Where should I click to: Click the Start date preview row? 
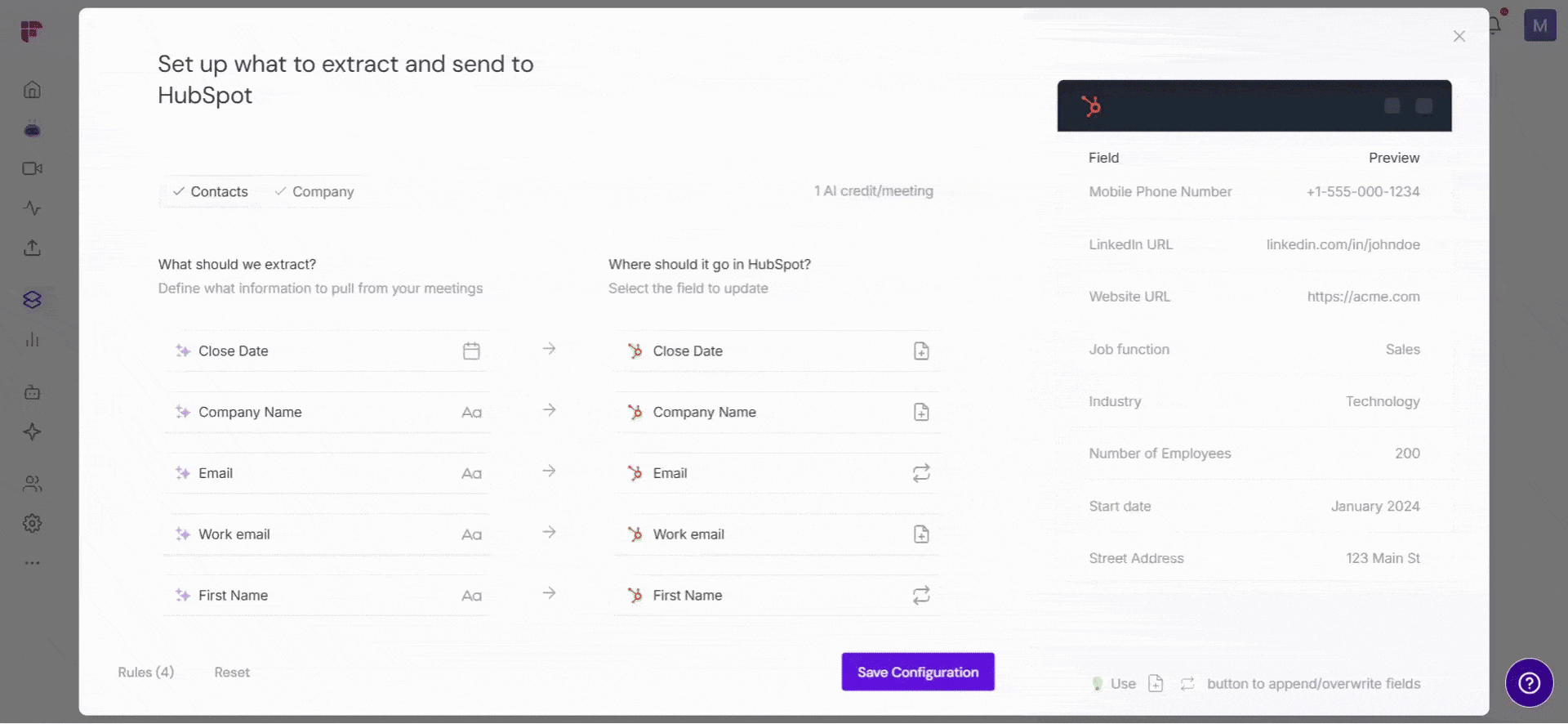coord(1254,506)
